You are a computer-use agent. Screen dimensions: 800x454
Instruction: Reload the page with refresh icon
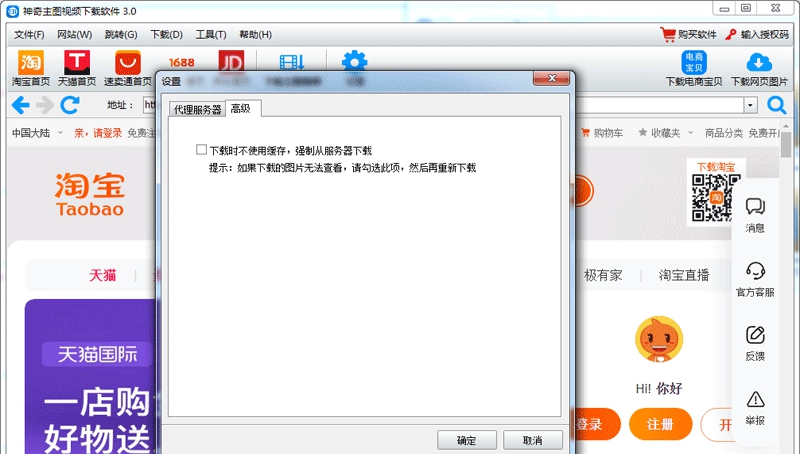coord(70,105)
